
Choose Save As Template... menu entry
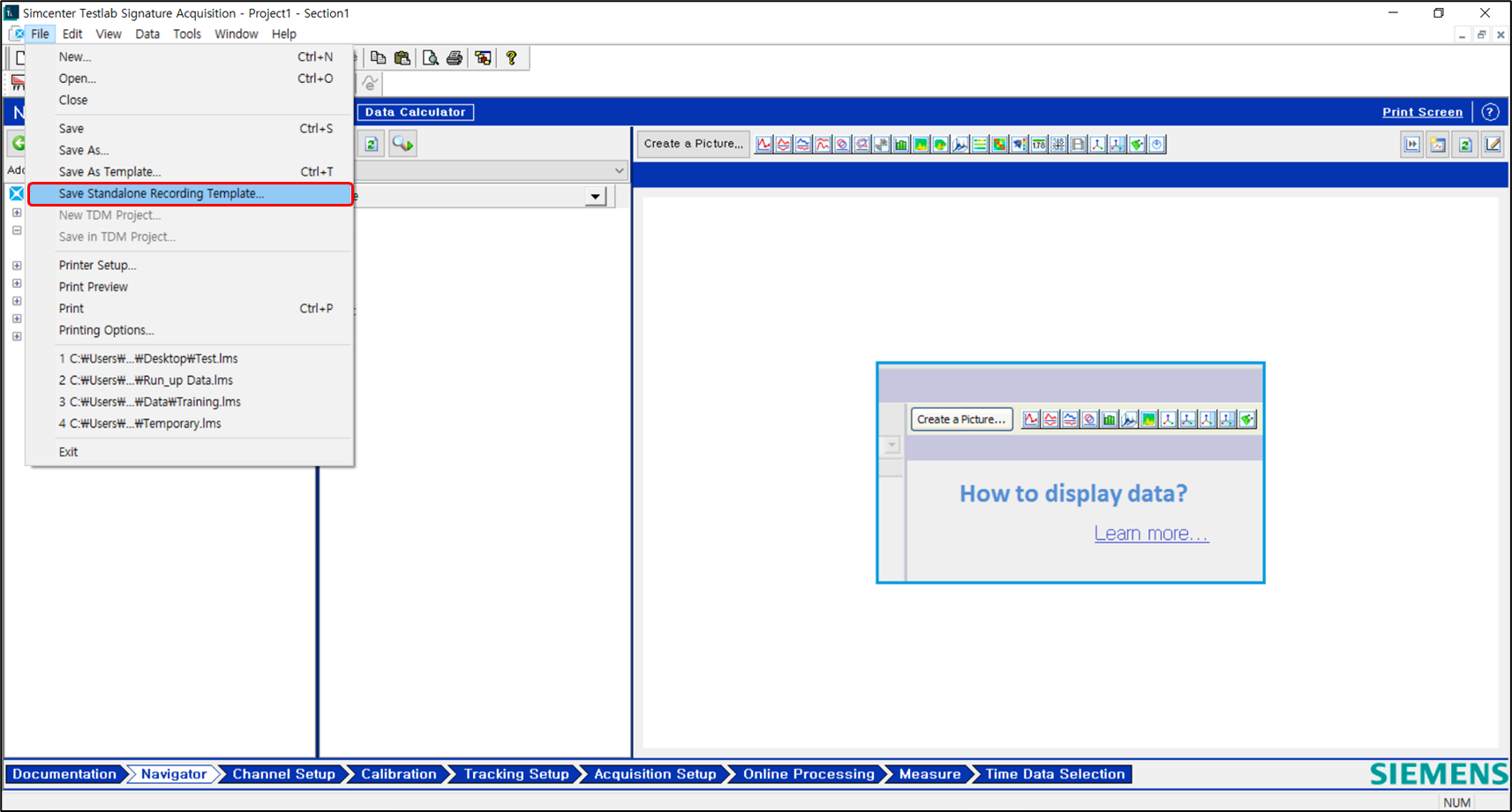(191, 171)
